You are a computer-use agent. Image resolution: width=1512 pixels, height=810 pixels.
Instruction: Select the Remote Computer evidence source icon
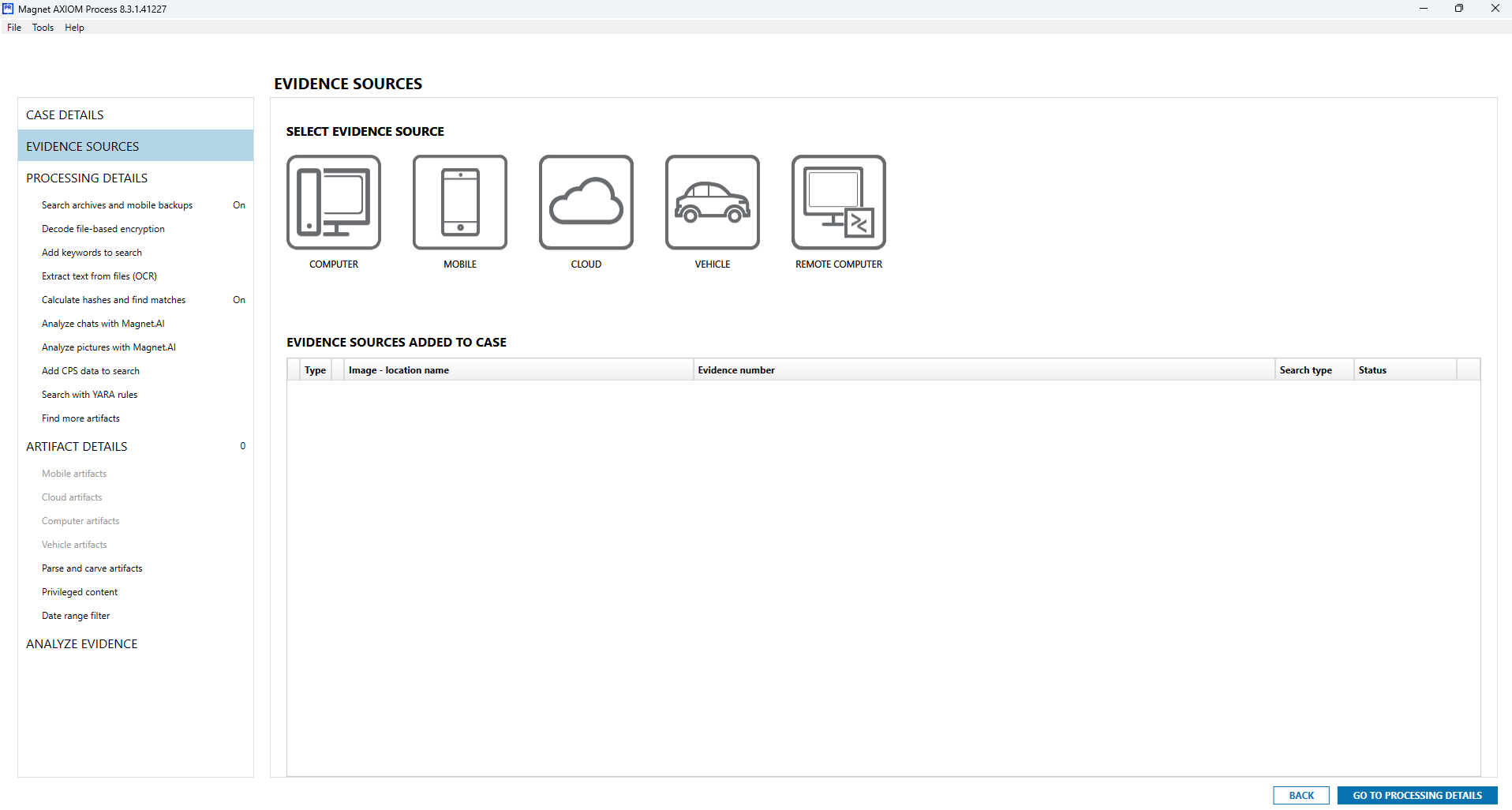coord(839,202)
